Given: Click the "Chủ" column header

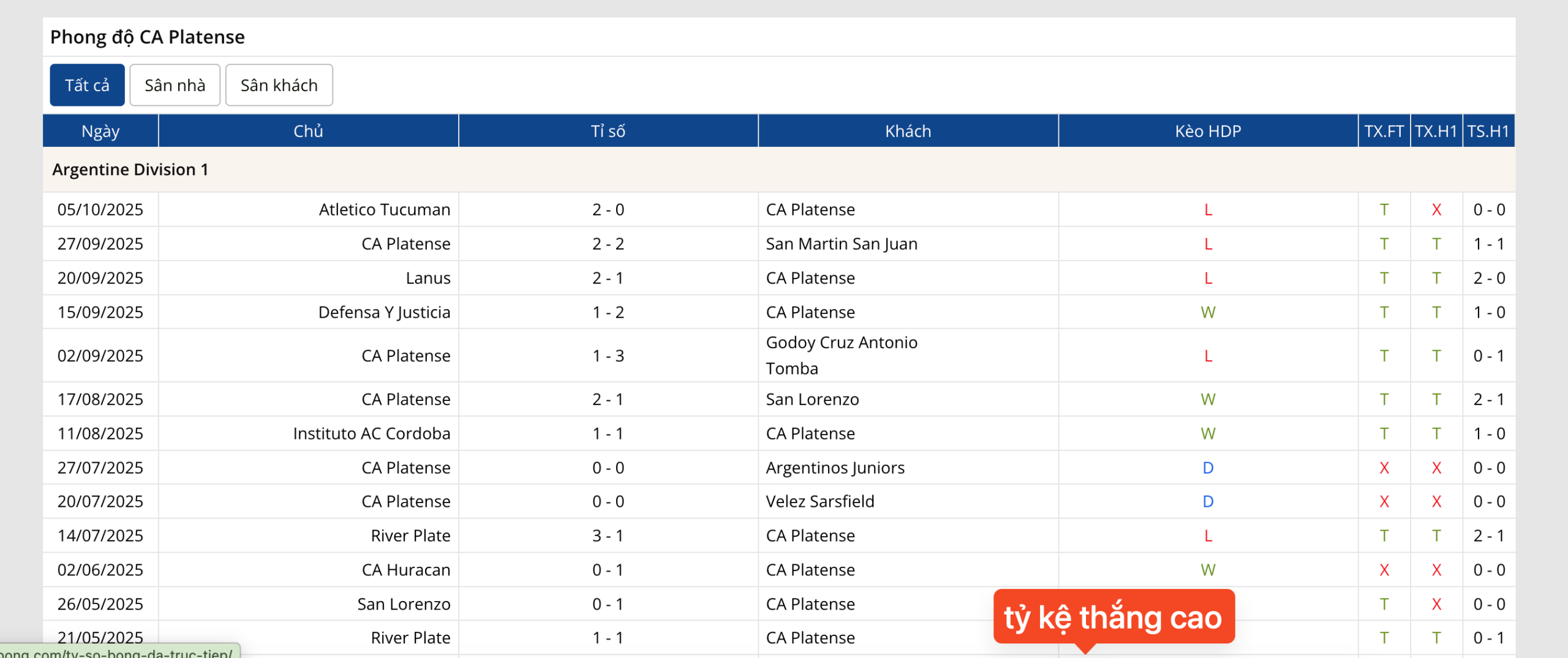Looking at the screenshot, I should tap(307, 130).
